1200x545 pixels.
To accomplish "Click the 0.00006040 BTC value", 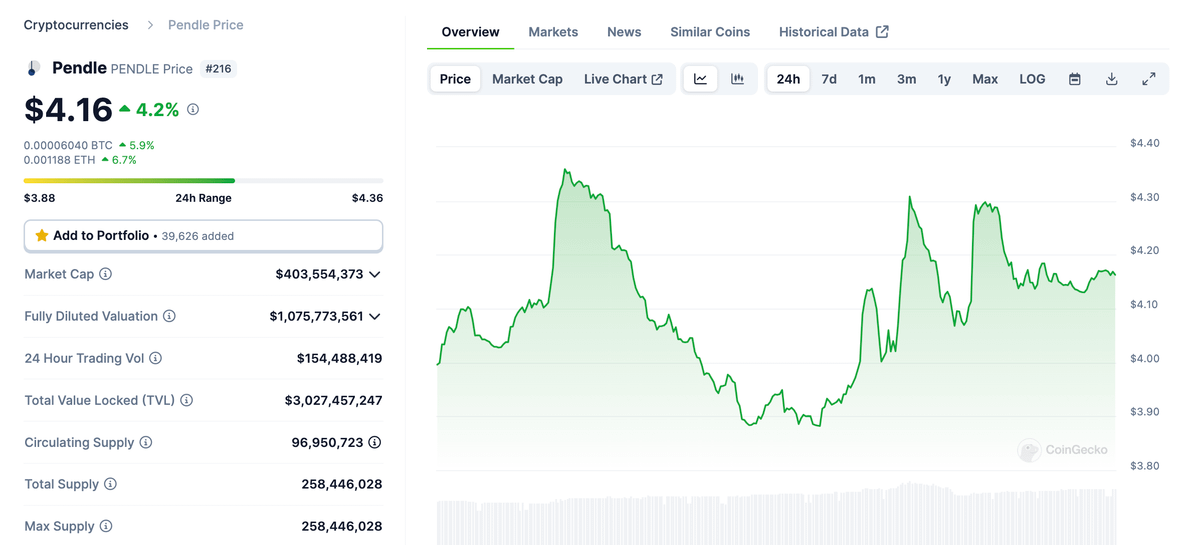I will pyautogui.click(x=68, y=145).
